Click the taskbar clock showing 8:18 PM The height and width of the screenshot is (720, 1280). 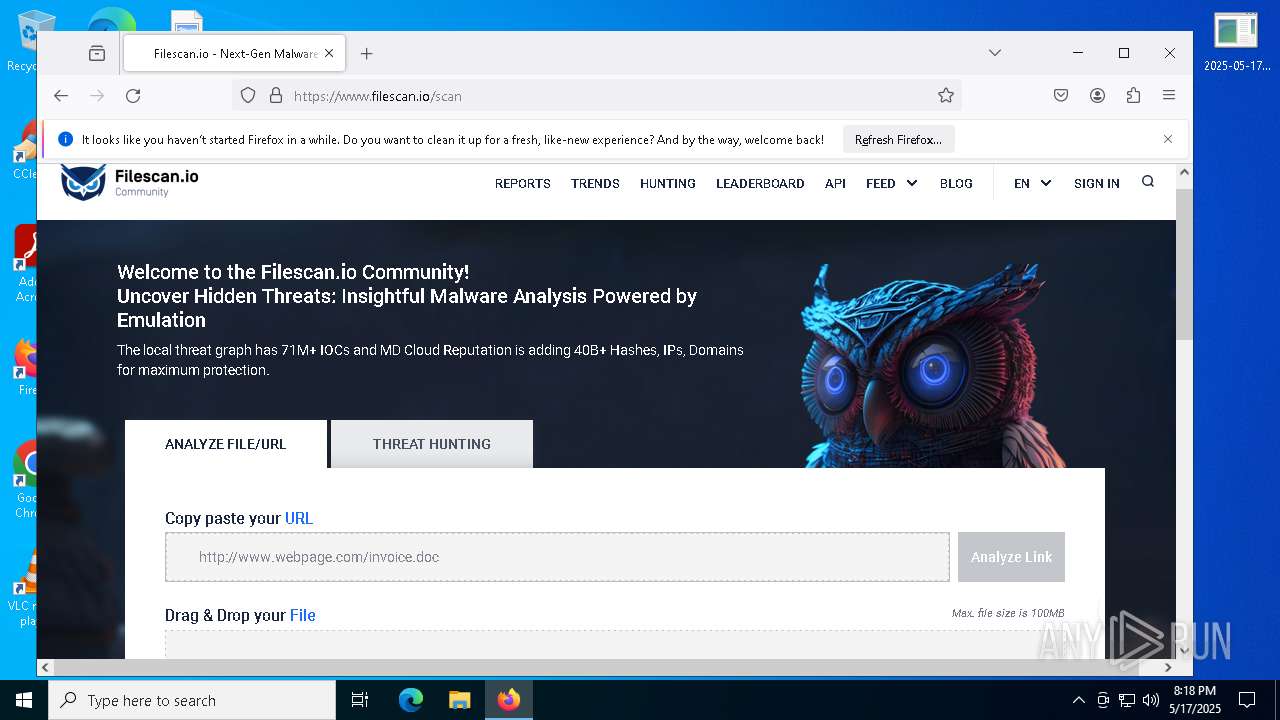1195,700
